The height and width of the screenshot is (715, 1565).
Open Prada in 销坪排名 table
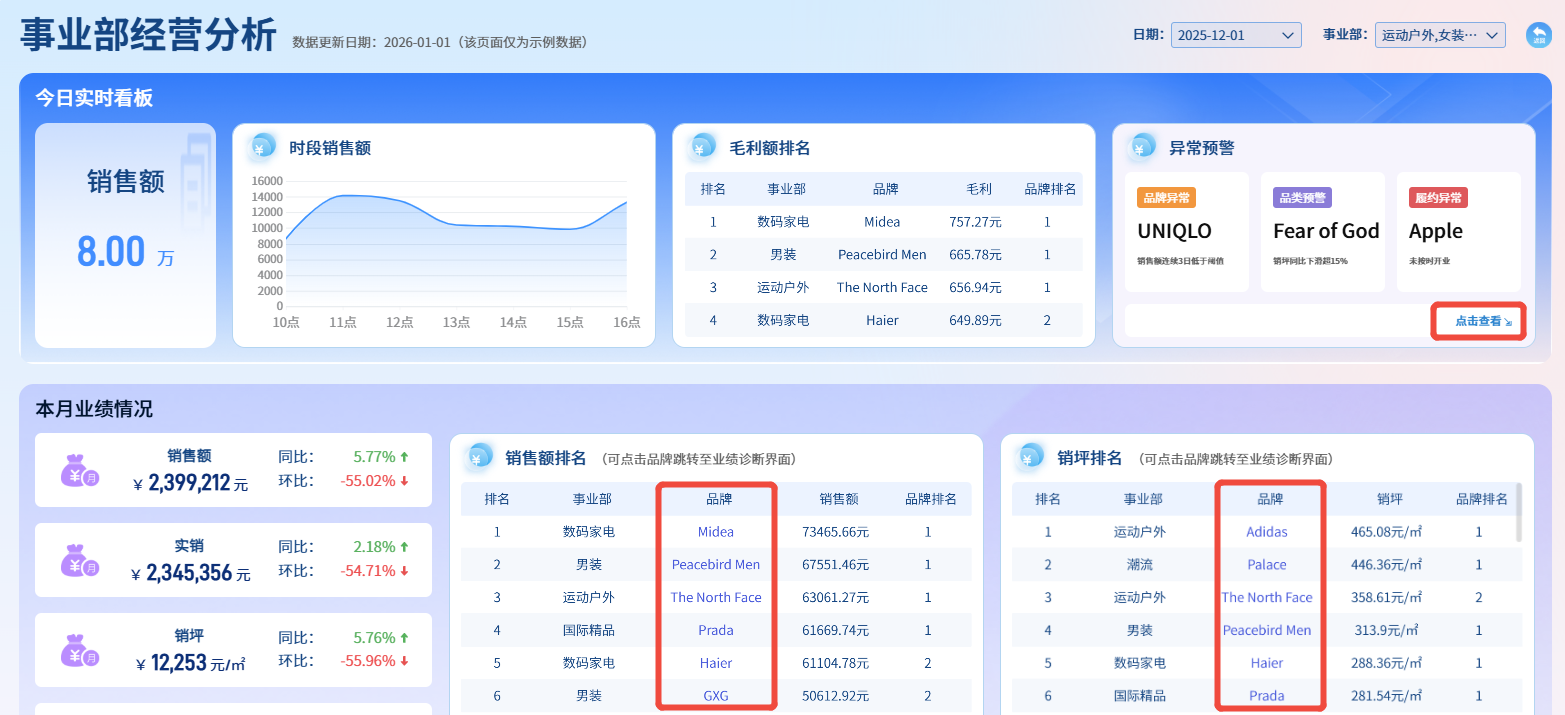[1267, 696]
